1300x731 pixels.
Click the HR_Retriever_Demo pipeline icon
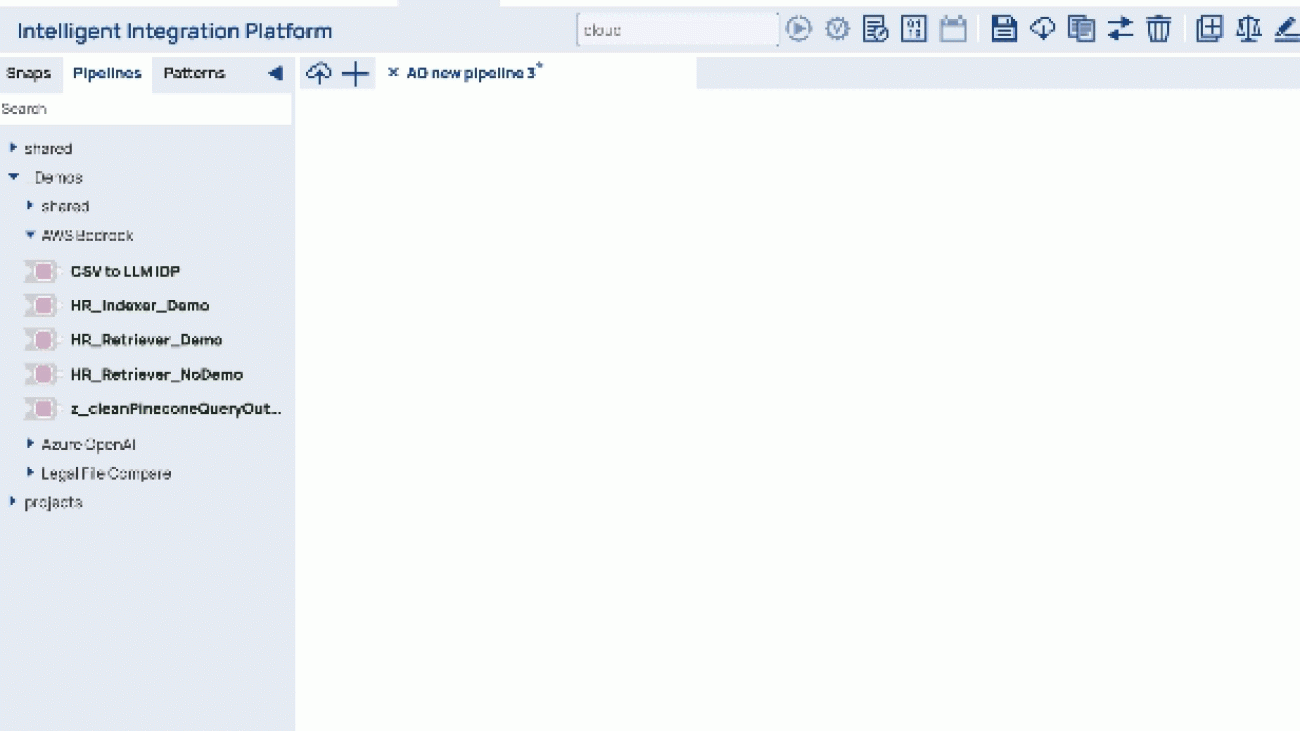[42, 340]
